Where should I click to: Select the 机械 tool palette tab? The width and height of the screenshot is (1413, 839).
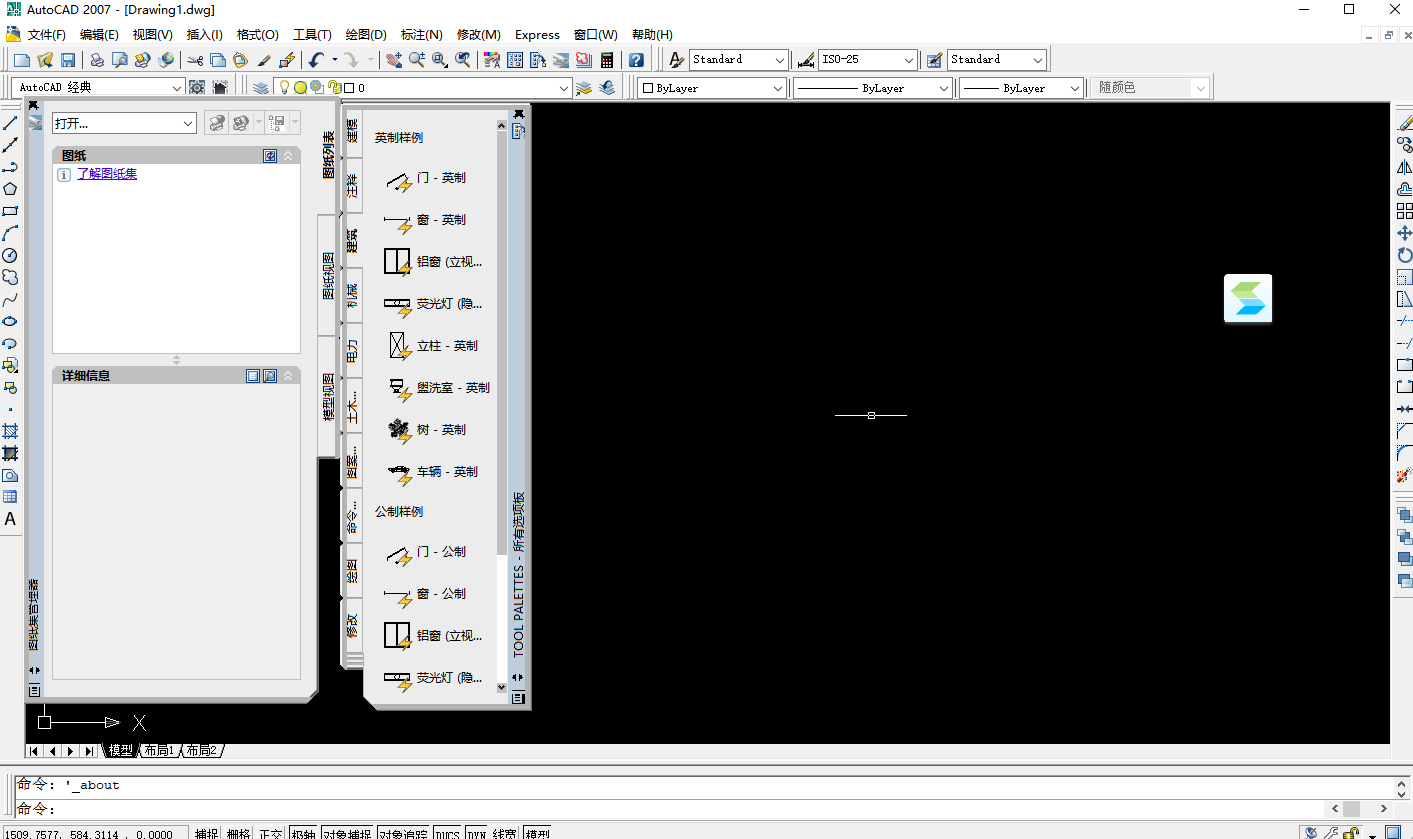(x=352, y=295)
